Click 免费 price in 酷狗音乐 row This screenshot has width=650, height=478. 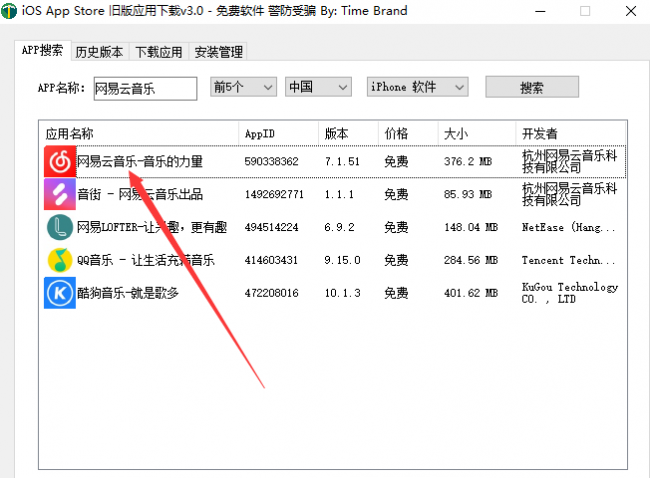[396, 293]
